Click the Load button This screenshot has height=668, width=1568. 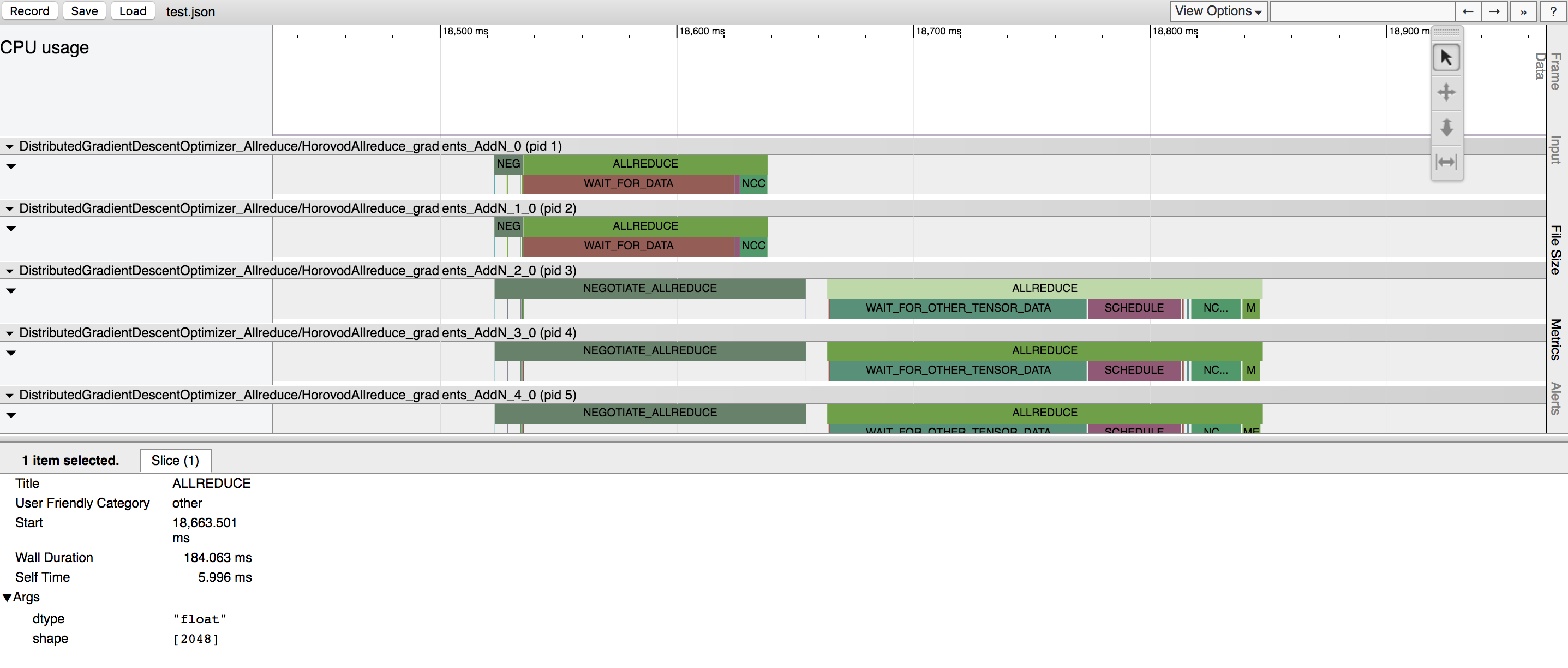point(132,11)
